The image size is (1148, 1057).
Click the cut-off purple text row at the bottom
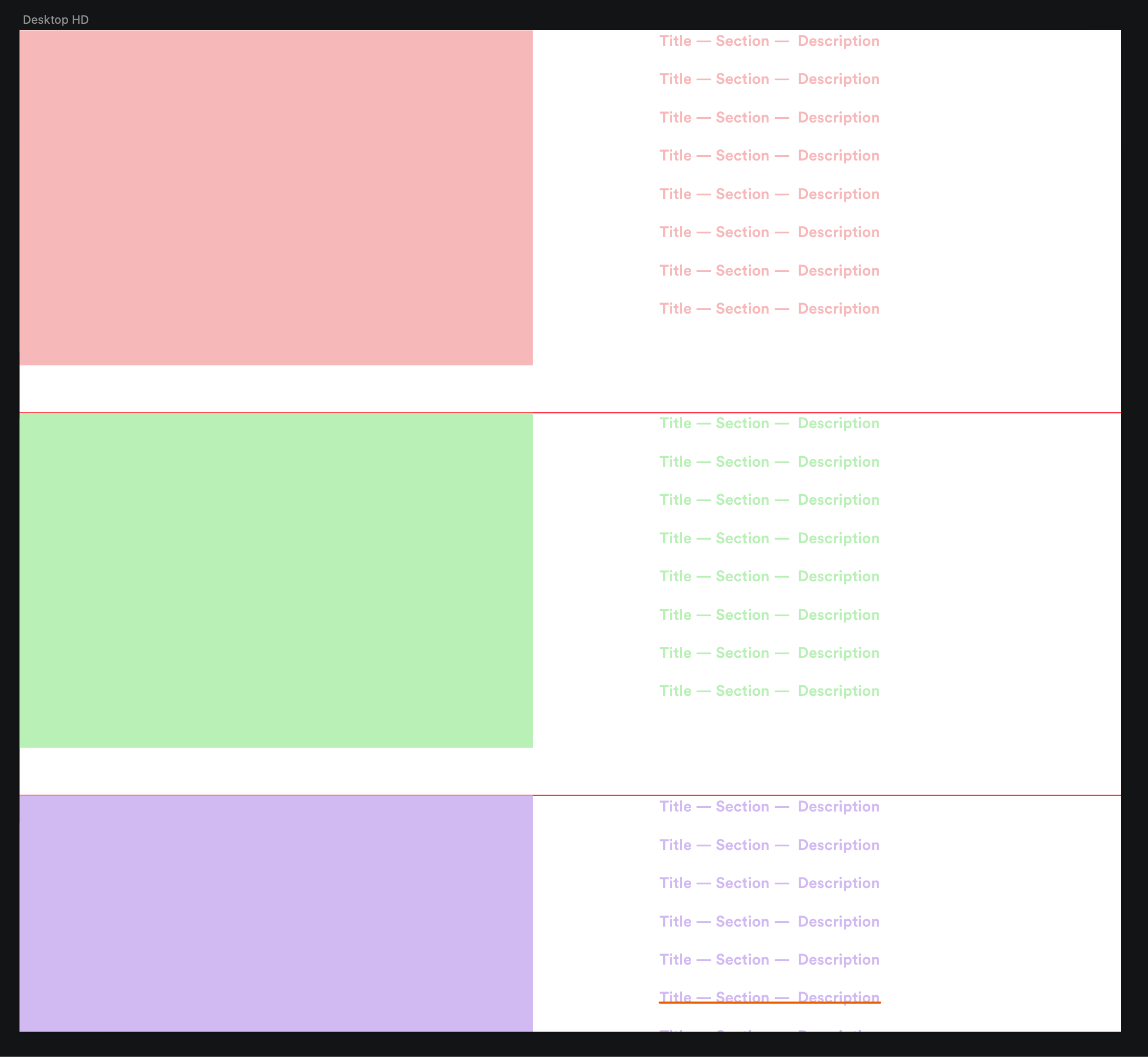pos(769,1030)
